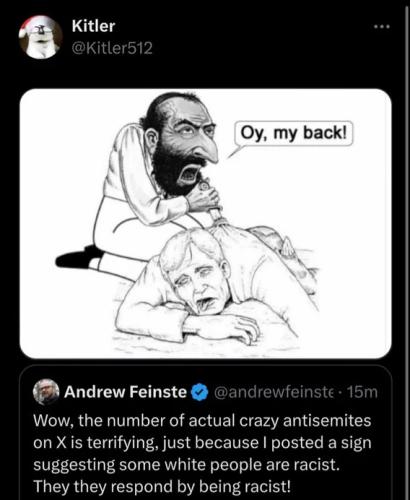Click the word 'antisemites' in quoted post
The height and width of the screenshot is (500, 410).
327,421
